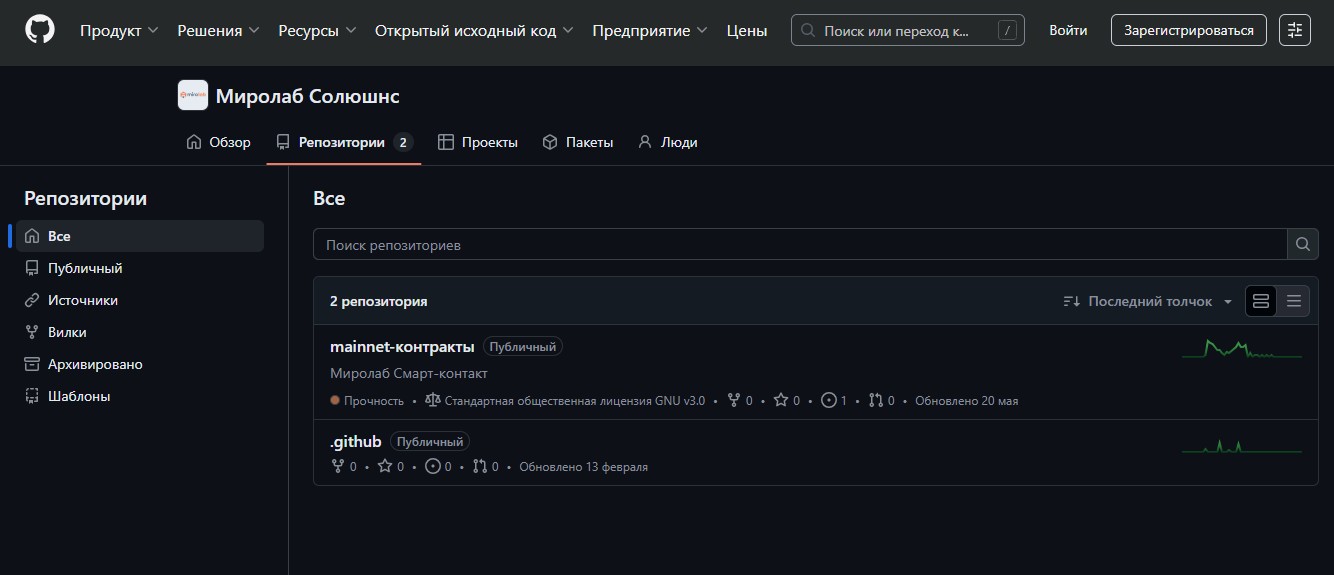Expand the Предприятие menu
The height and width of the screenshot is (575, 1334).
click(650, 30)
